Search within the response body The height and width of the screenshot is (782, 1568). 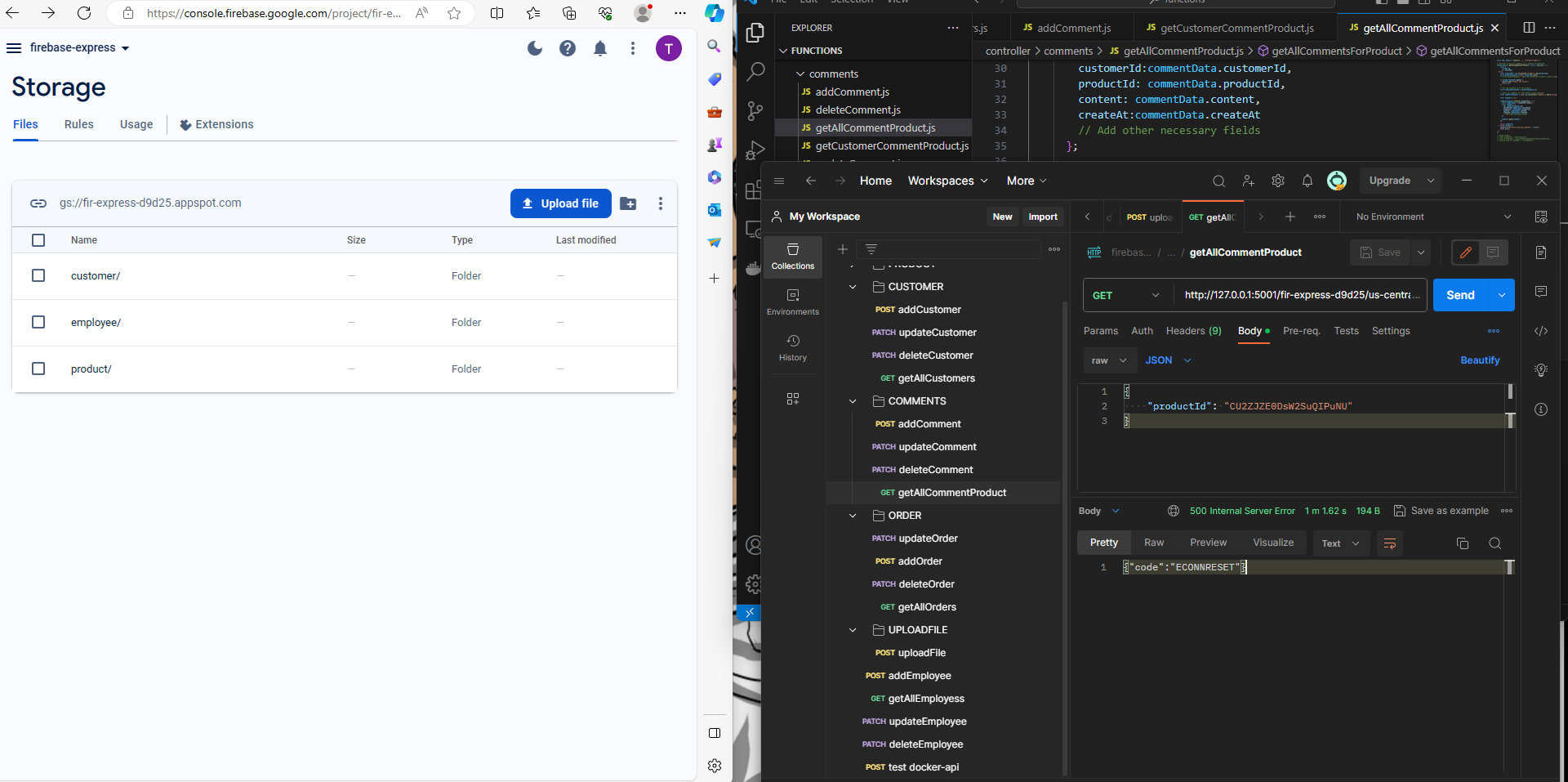point(1494,543)
